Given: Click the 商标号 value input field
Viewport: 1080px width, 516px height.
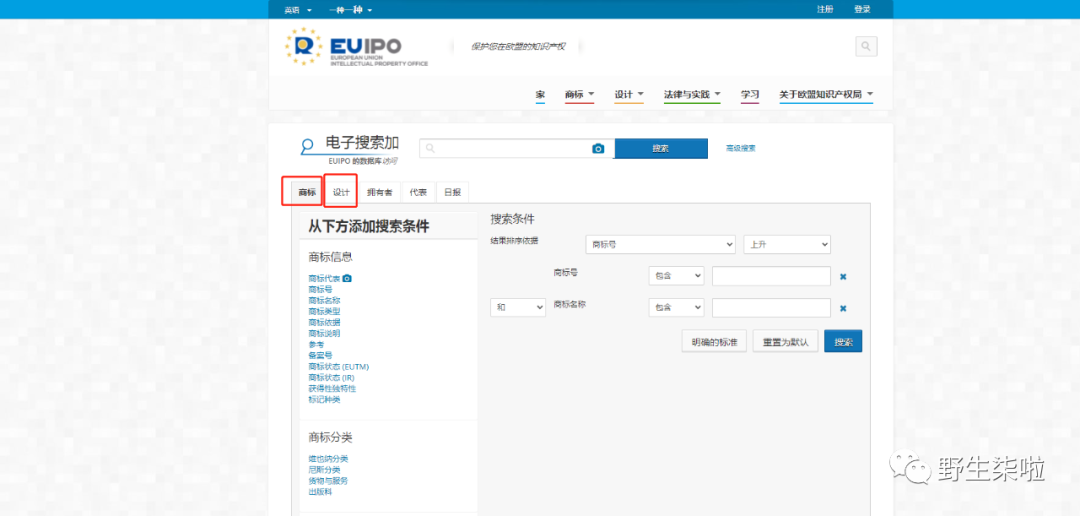Looking at the screenshot, I should tap(771, 276).
